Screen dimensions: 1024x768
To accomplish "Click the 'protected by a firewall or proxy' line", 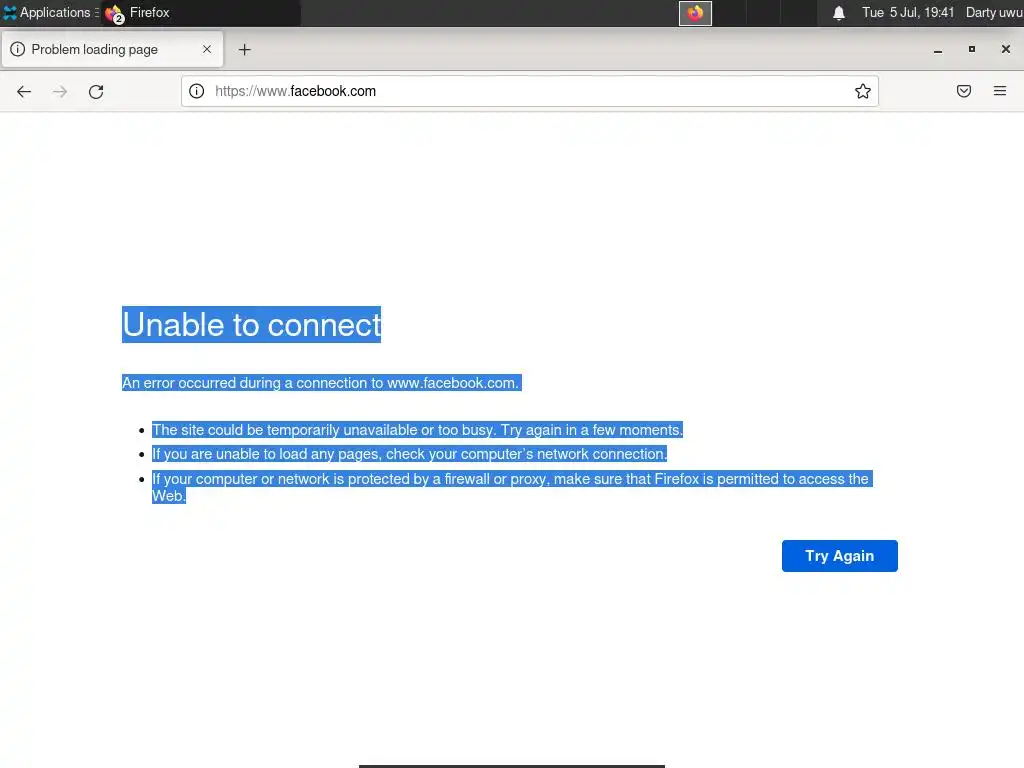I will (x=512, y=487).
